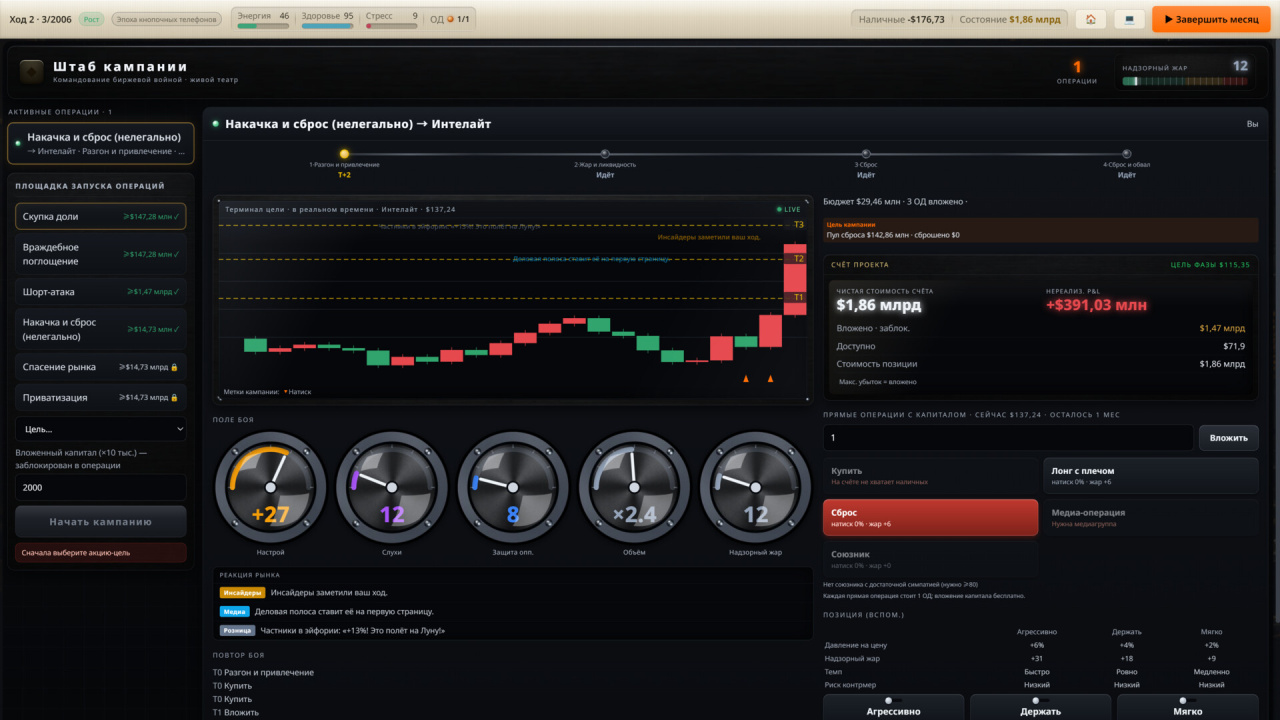Click the Объём gauge dial
This screenshot has width=1280, height=720.
coord(635,487)
